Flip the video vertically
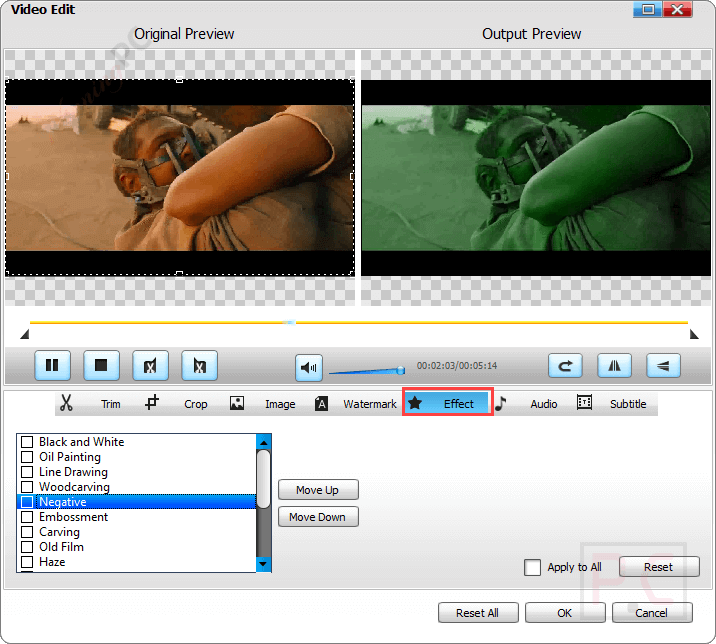The width and height of the screenshot is (716, 644). [x=663, y=365]
